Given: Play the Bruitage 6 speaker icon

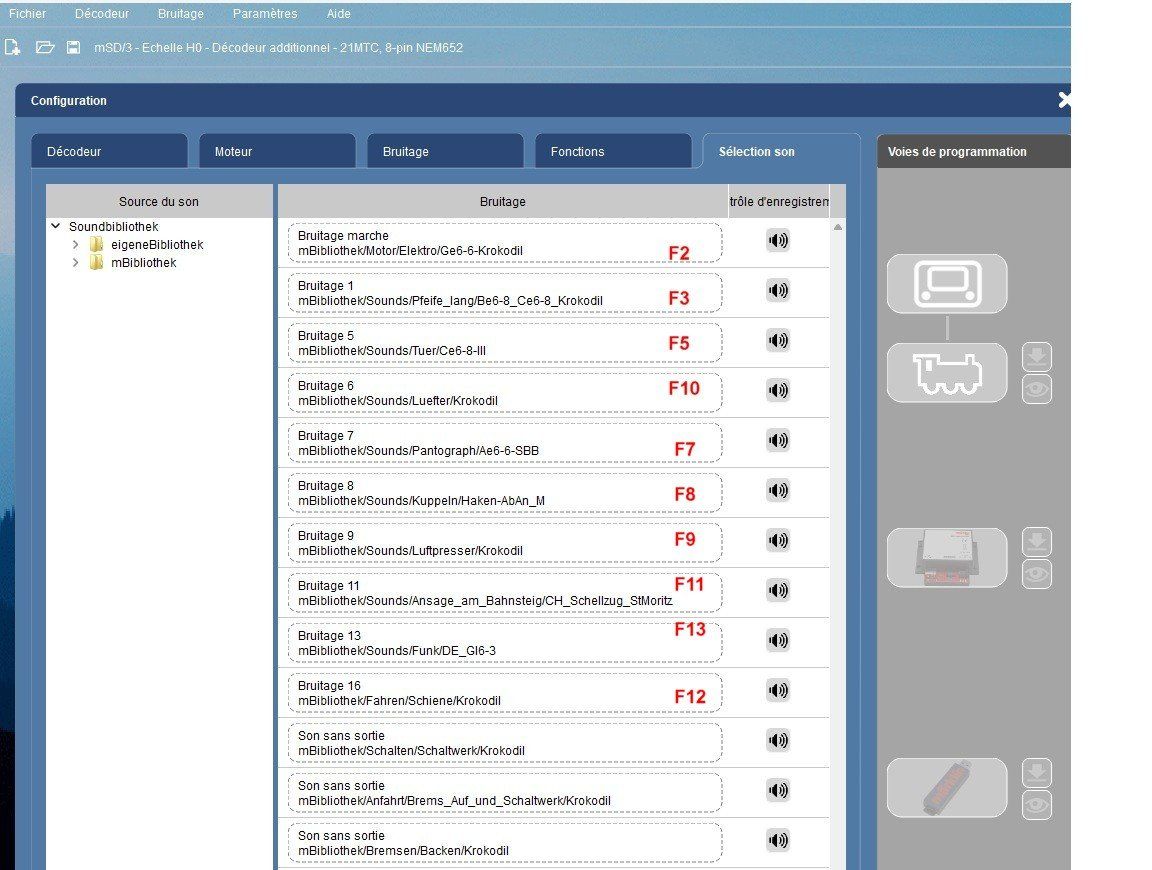Looking at the screenshot, I should (778, 390).
